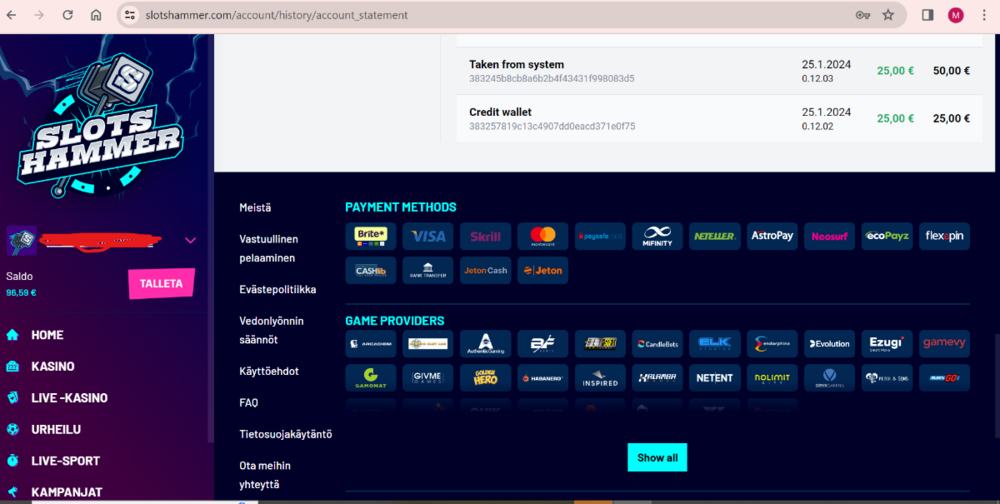1000x504 pixels.
Task: Open the browser side panel icon
Action: (928, 15)
